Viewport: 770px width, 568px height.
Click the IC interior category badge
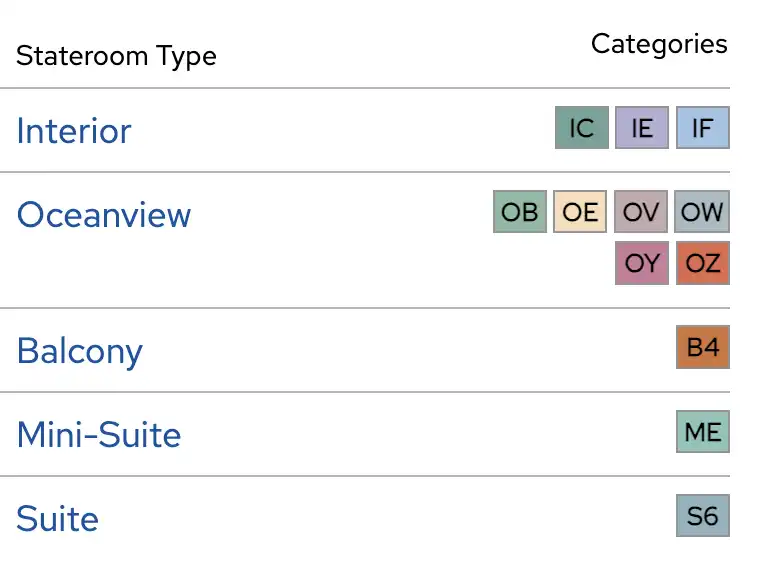pyautogui.click(x=581, y=128)
